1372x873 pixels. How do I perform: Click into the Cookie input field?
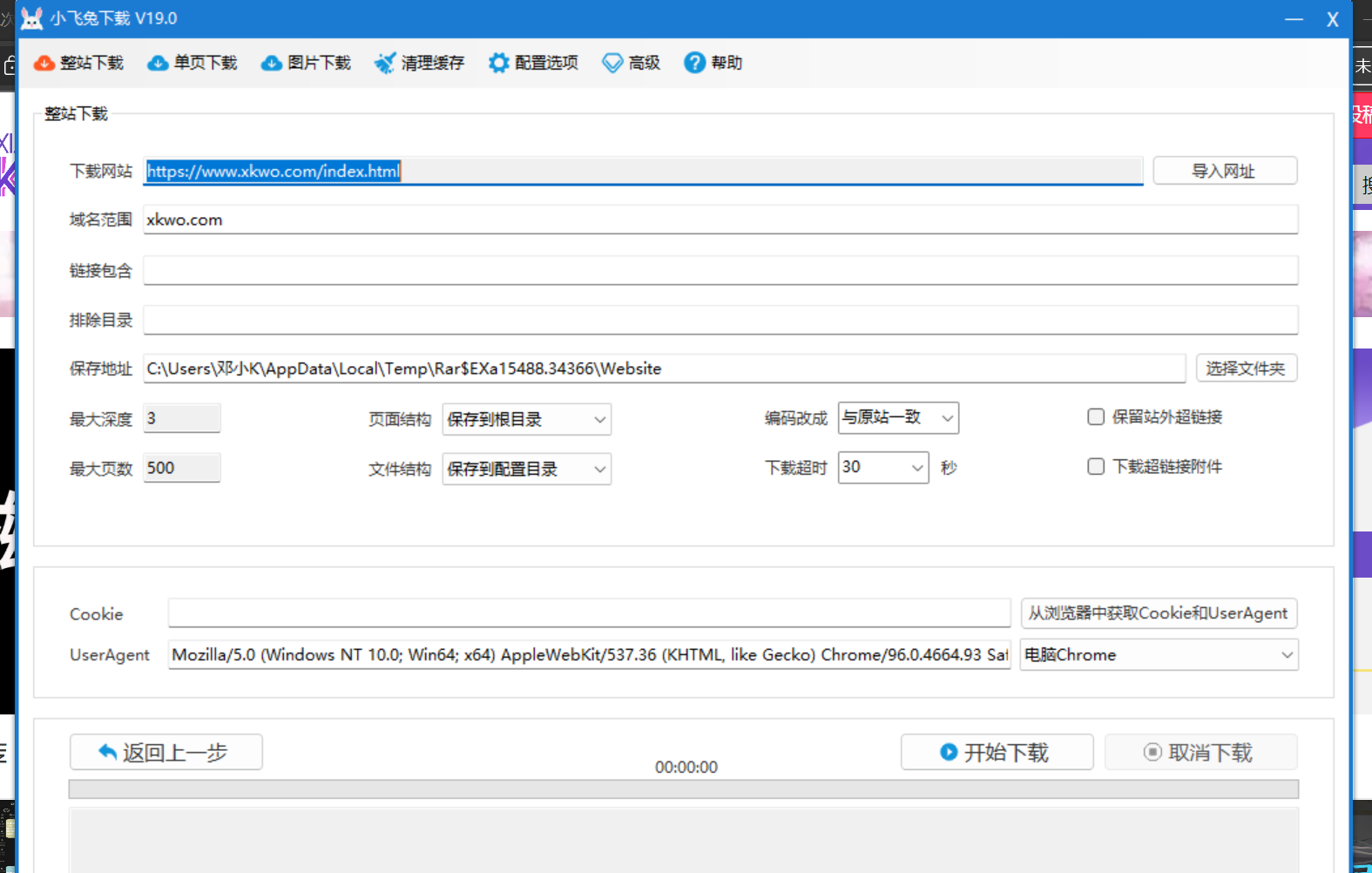click(x=589, y=613)
